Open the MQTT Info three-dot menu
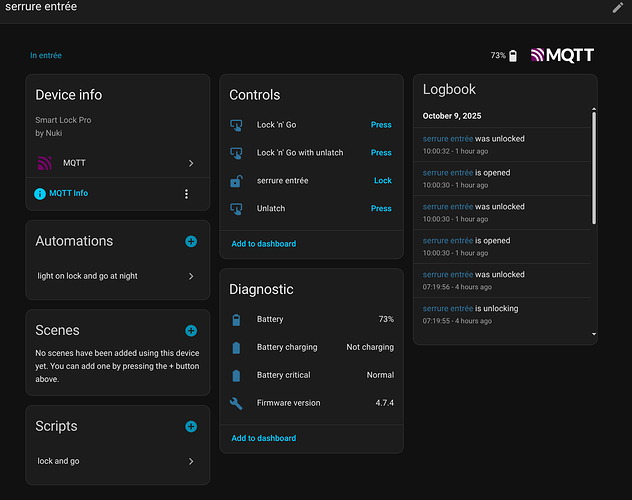Image resolution: width=632 pixels, height=500 pixels. [x=186, y=194]
